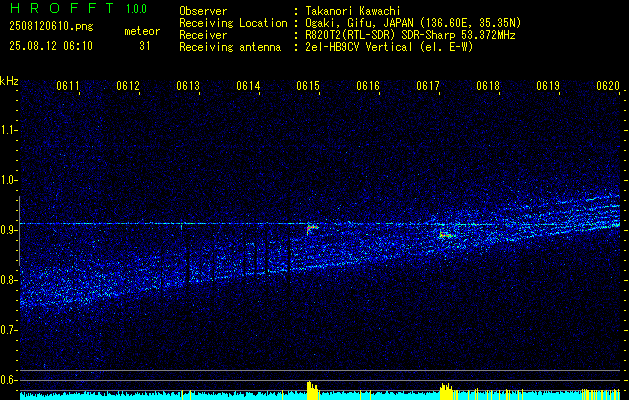Click the 0616 time marker
629x400 pixels.
click(x=368, y=85)
